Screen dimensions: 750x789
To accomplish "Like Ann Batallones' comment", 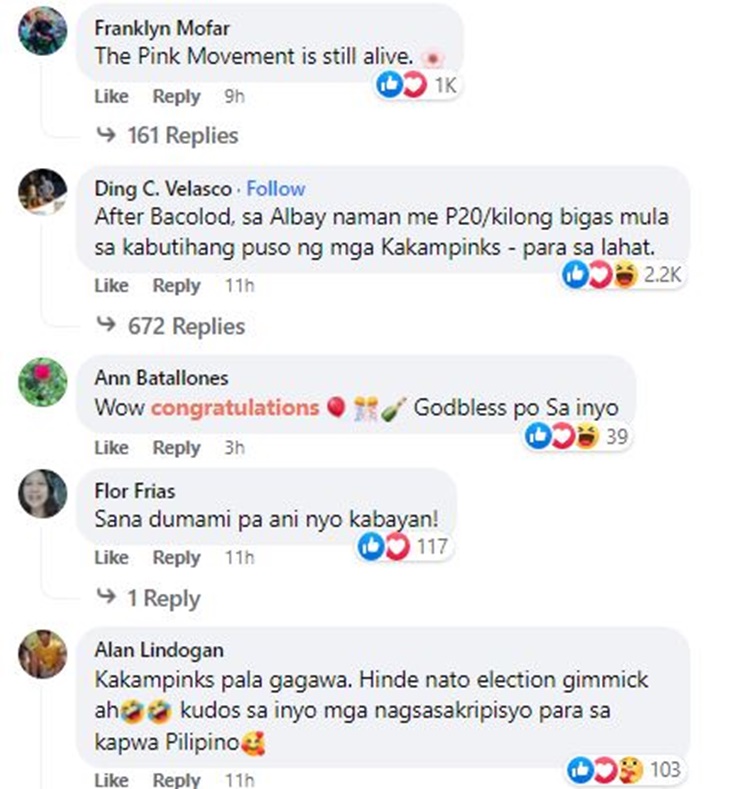I will pyautogui.click(x=111, y=447).
